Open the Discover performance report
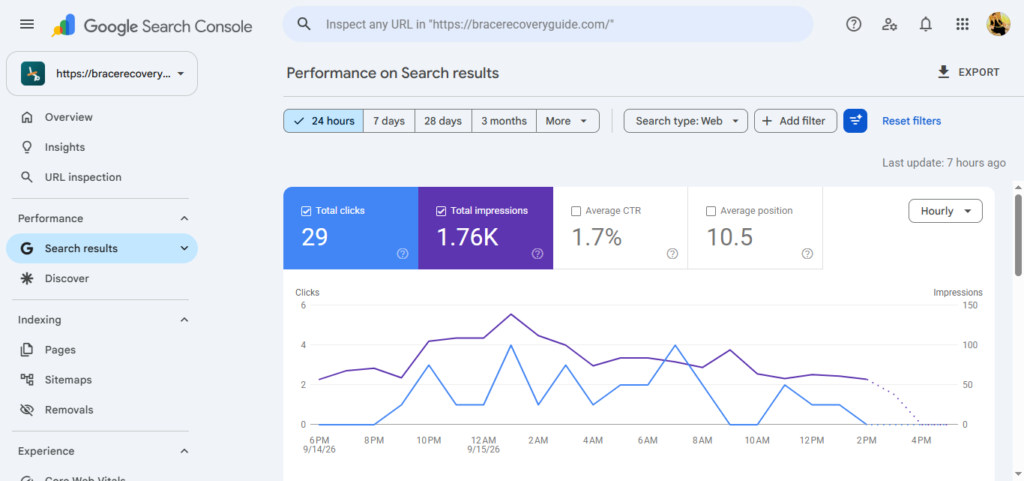 pyautogui.click(x=102, y=279)
